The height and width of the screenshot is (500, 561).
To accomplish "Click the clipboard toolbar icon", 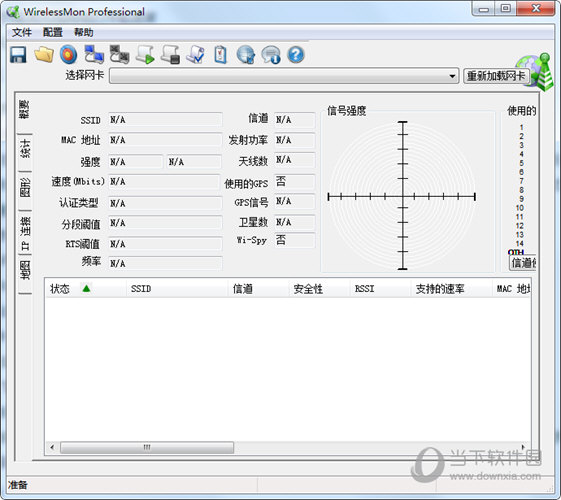I will 220,55.
